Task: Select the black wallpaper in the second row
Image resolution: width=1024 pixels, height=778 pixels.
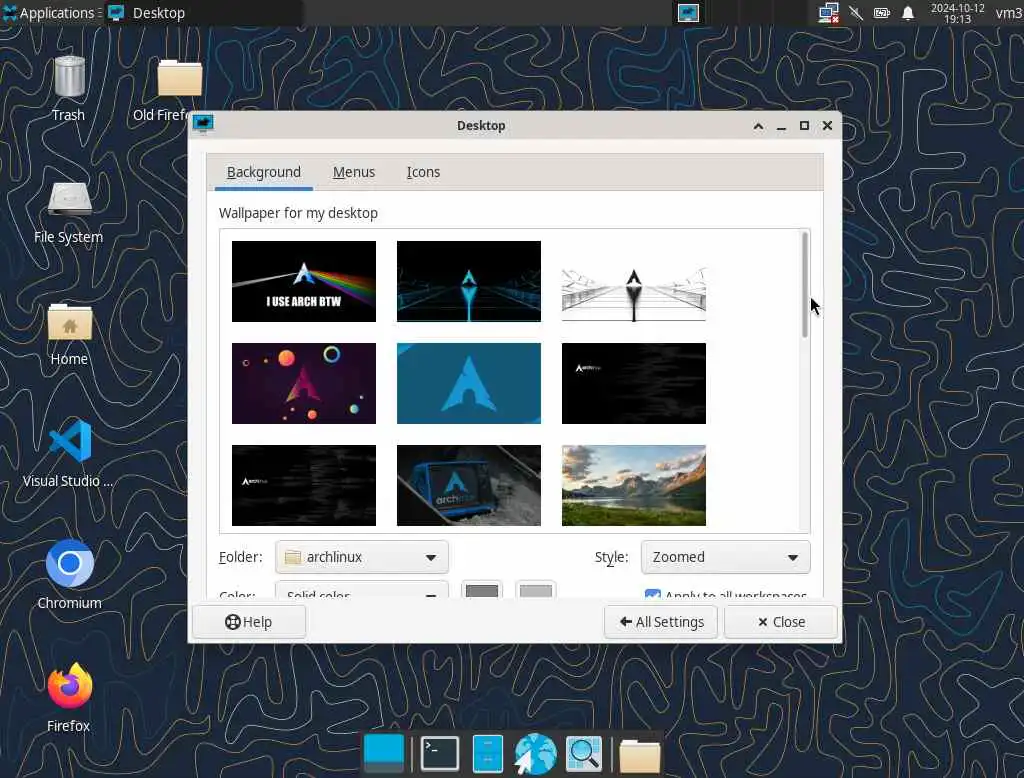Action: tap(633, 383)
